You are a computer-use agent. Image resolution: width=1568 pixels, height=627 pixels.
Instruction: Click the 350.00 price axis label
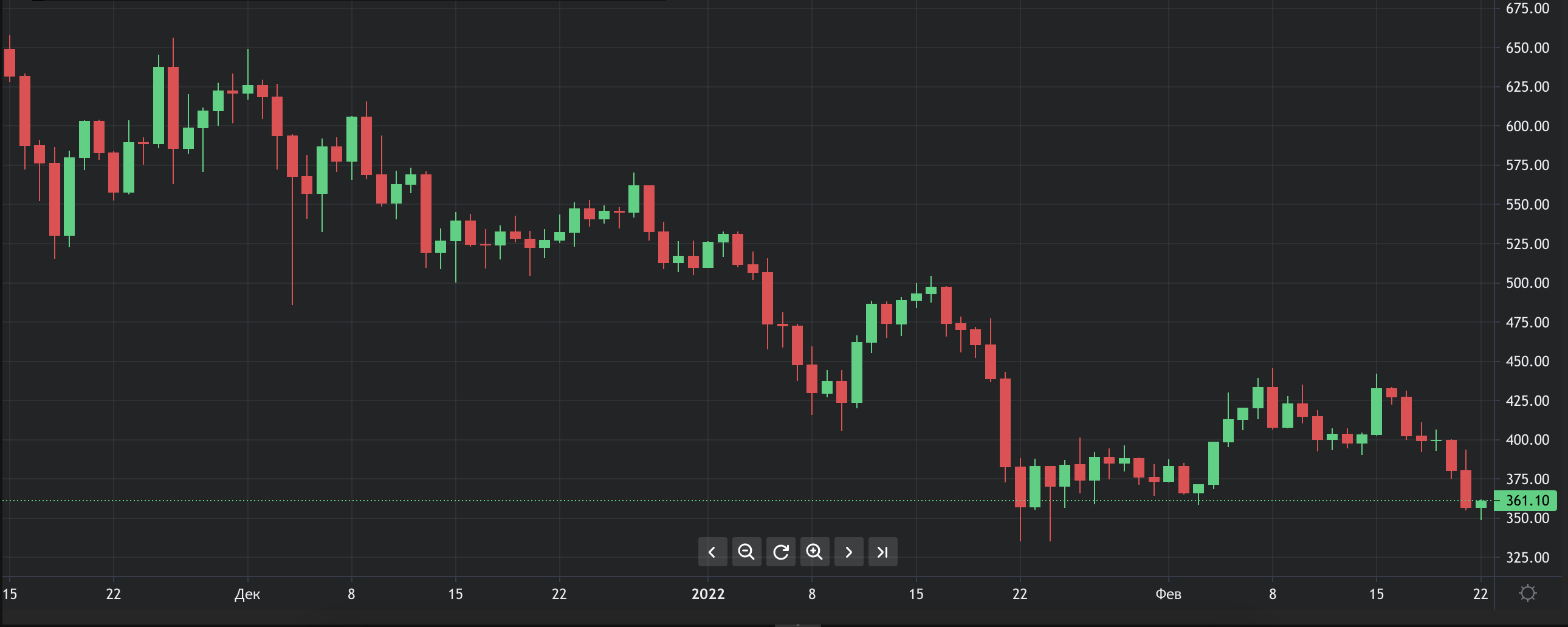(x=1527, y=519)
